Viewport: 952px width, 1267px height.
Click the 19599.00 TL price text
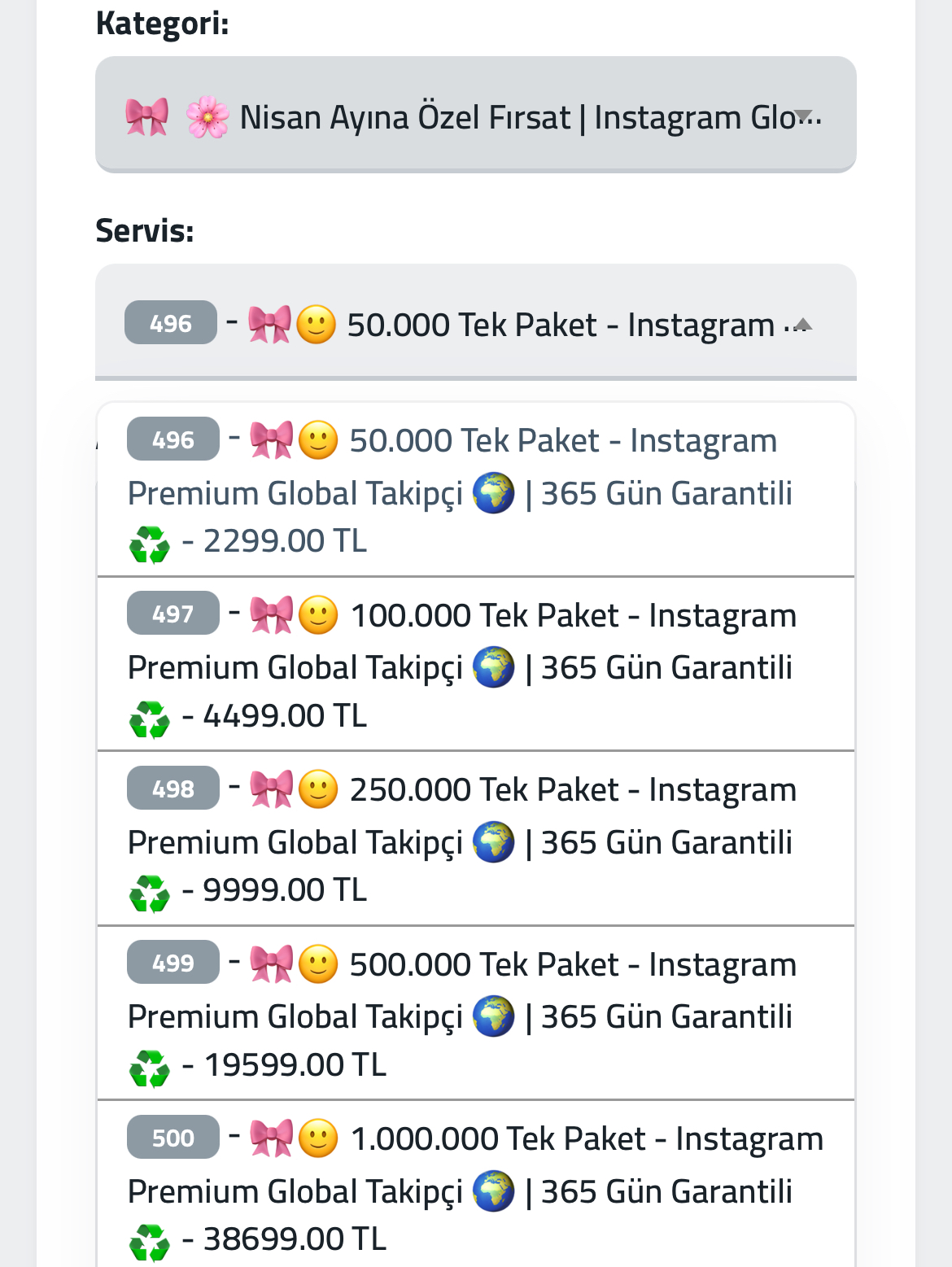pos(295,1064)
